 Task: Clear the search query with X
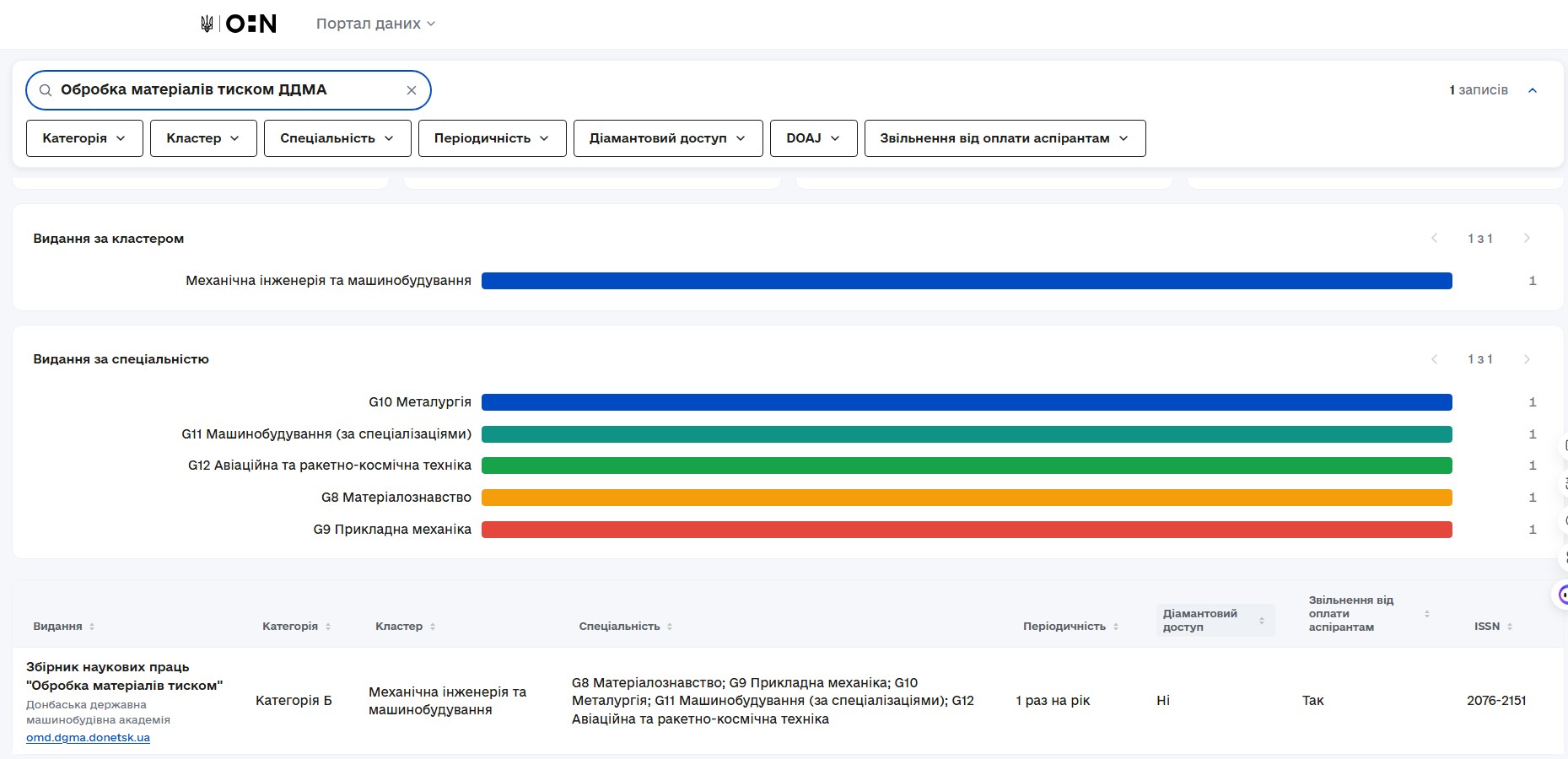(x=412, y=90)
